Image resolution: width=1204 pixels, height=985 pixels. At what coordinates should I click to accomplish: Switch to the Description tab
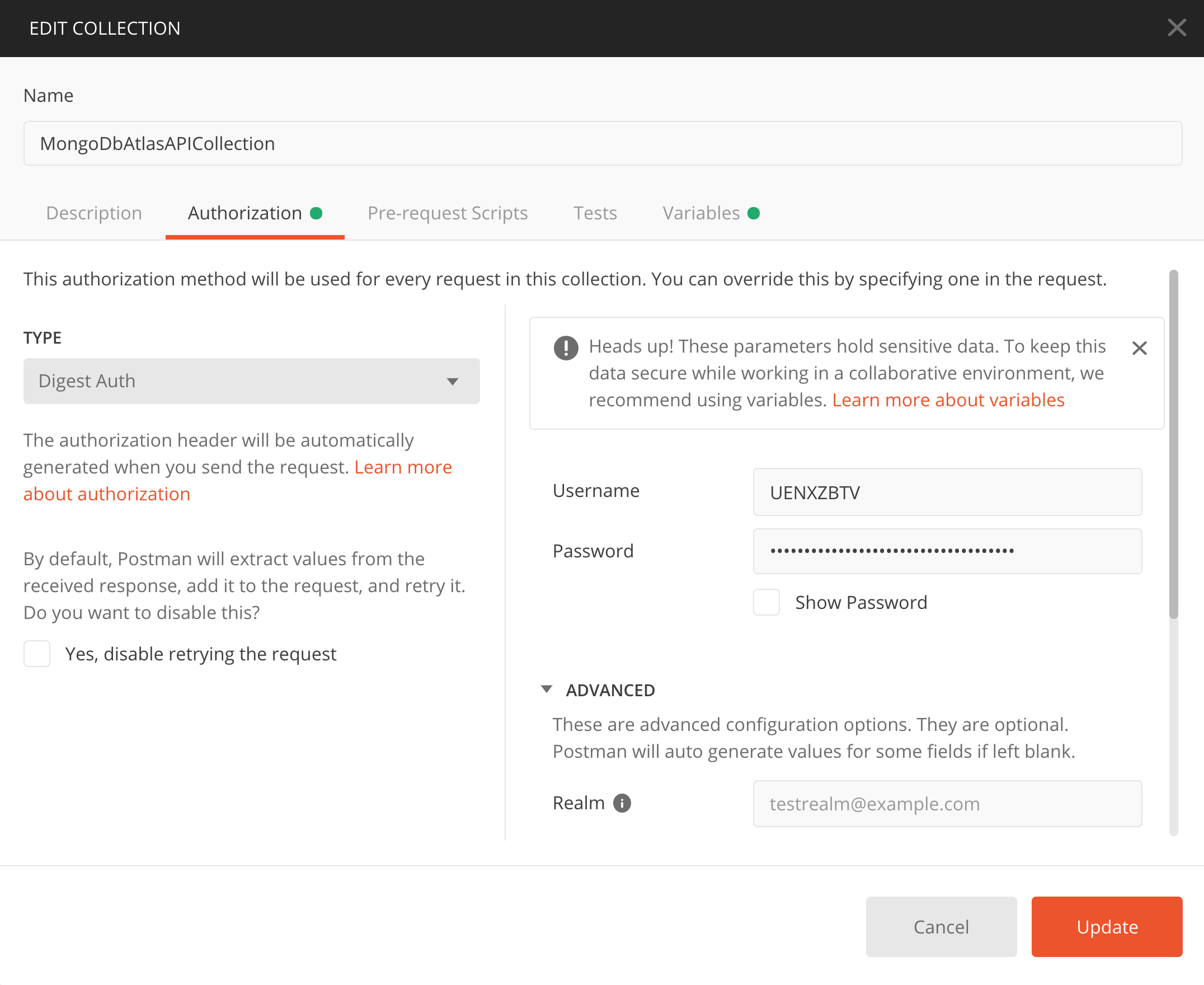94,213
